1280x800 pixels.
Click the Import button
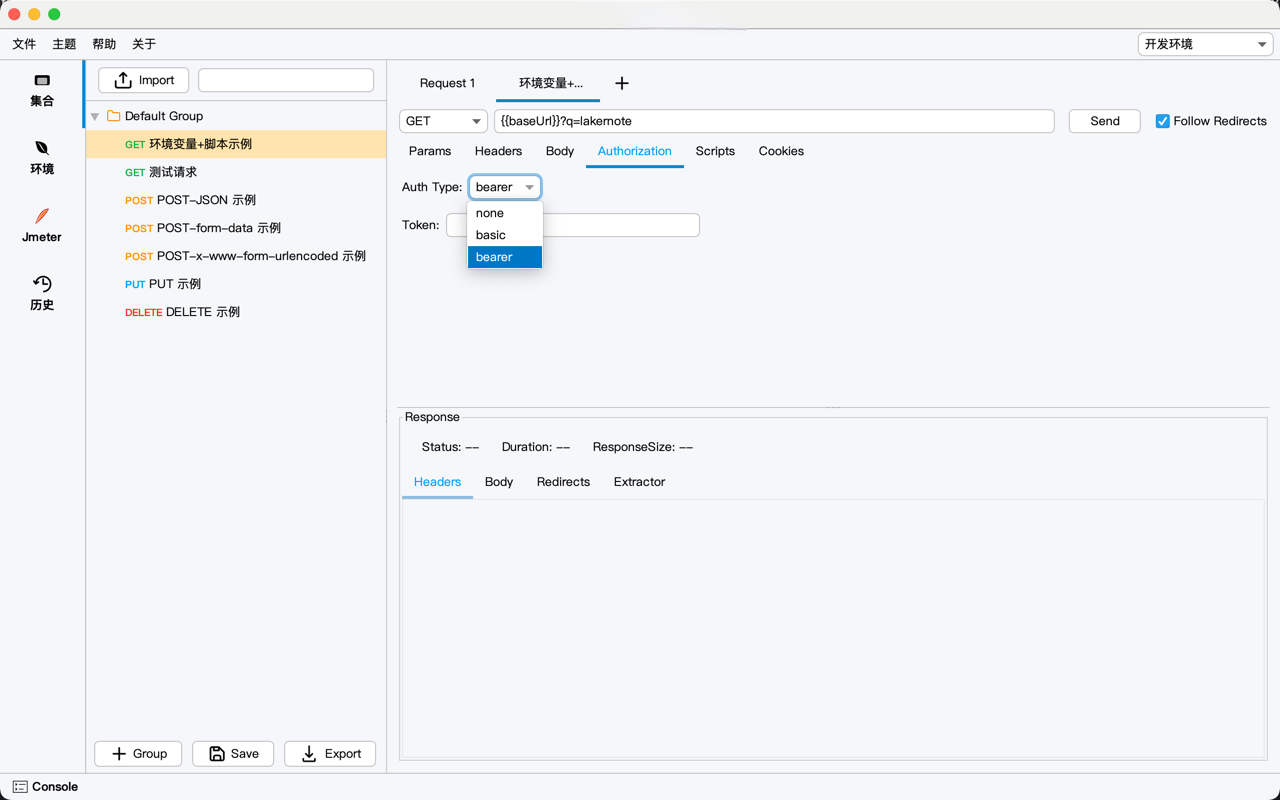coord(144,80)
